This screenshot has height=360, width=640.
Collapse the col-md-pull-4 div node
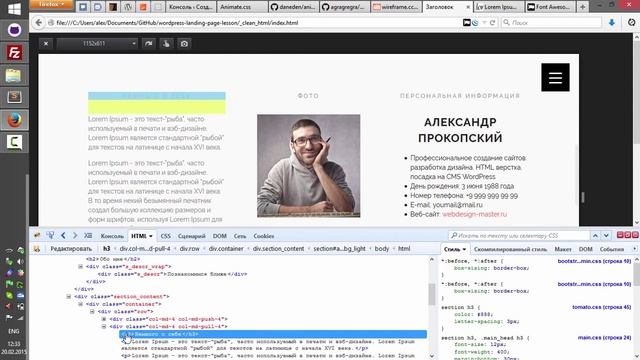(104, 327)
